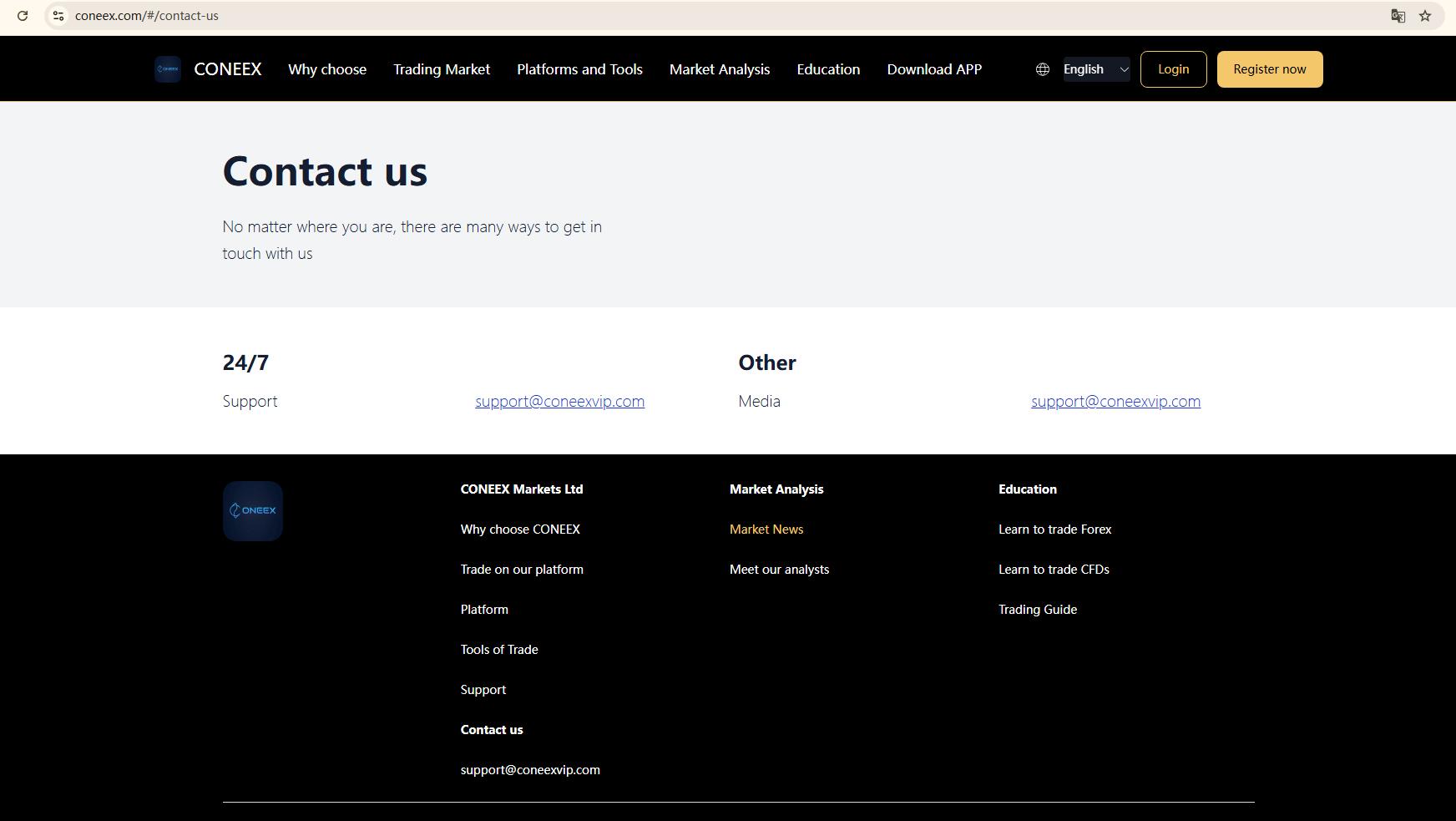Open the English language dropdown
1456x821 pixels.
pyautogui.click(x=1096, y=69)
